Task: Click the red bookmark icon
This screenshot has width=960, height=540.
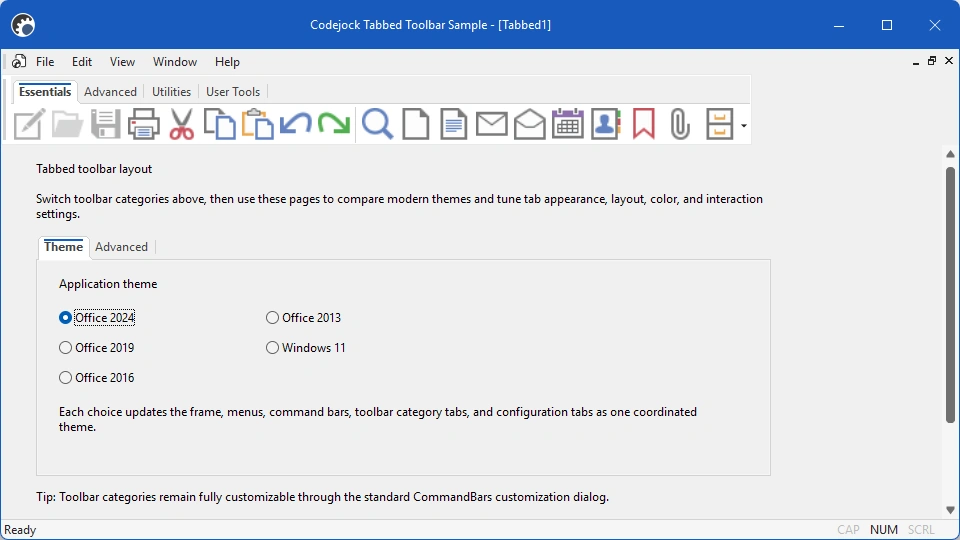Action: click(643, 124)
